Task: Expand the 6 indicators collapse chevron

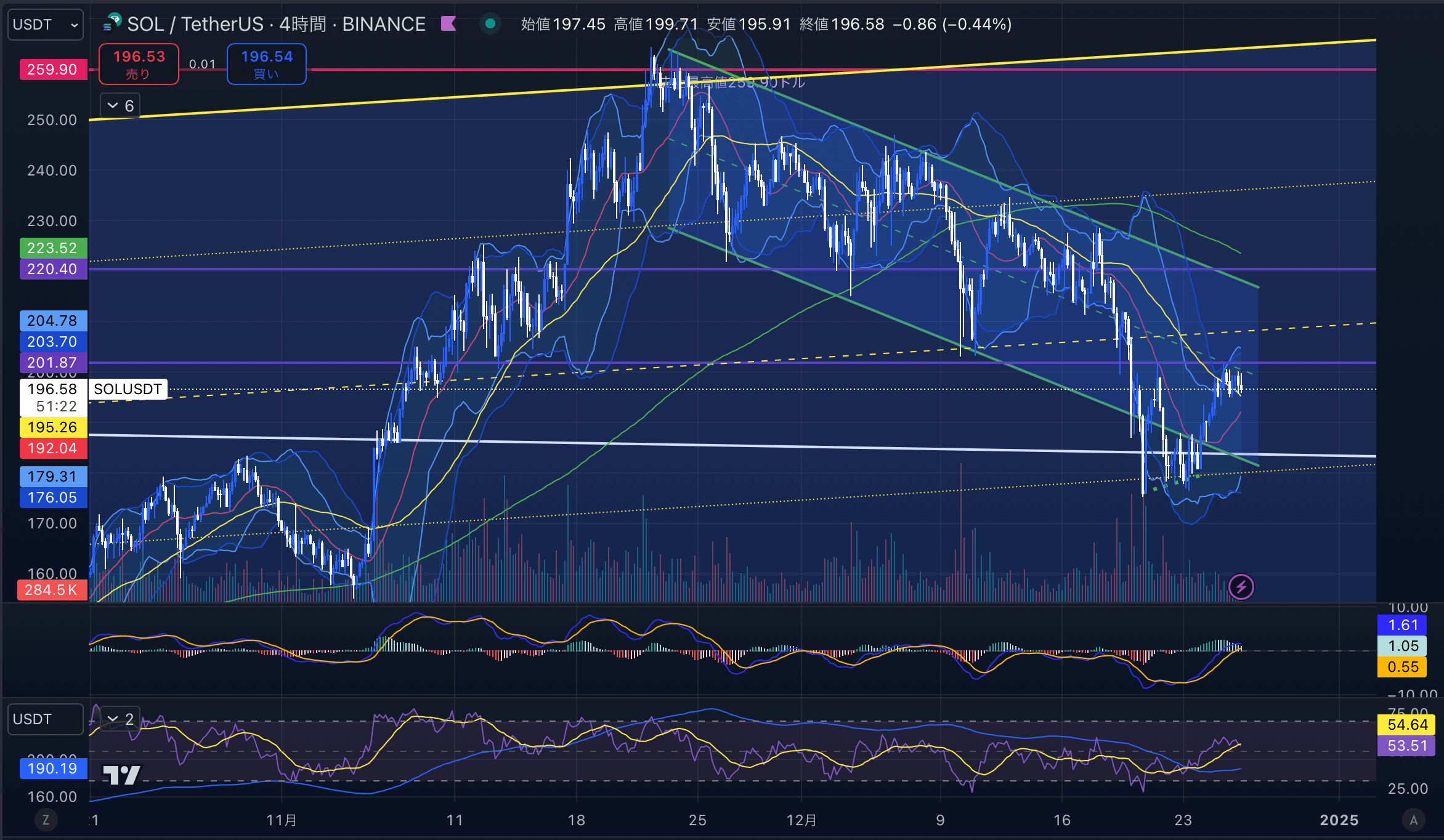Action: point(120,106)
